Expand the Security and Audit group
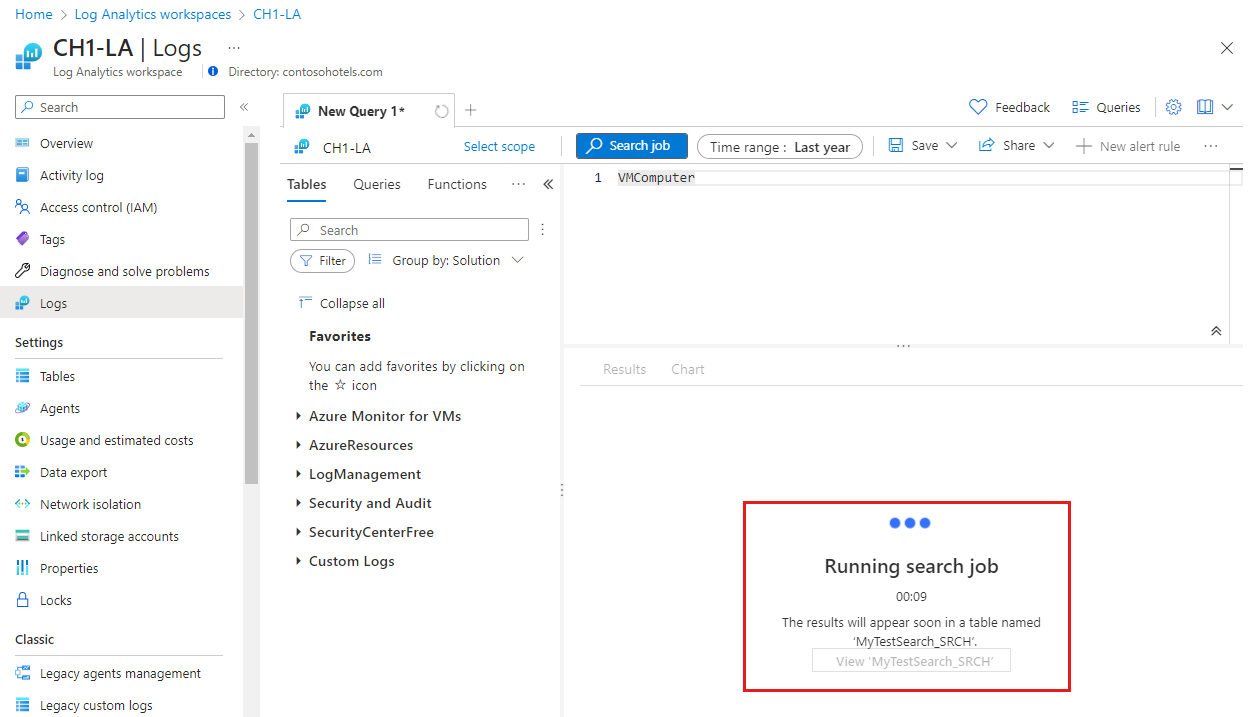Image resolution: width=1257 pixels, height=717 pixels. coord(298,503)
